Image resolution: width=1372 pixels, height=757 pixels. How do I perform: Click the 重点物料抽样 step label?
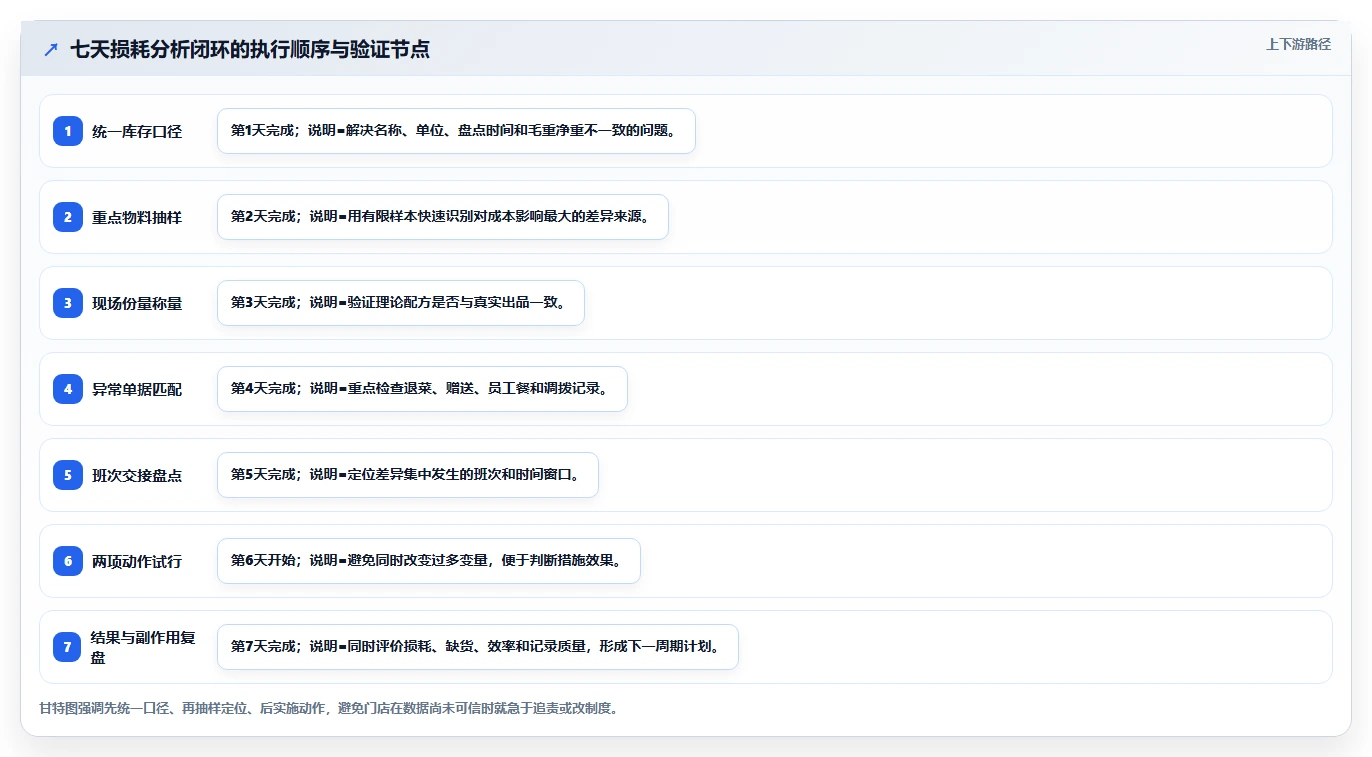tap(137, 217)
